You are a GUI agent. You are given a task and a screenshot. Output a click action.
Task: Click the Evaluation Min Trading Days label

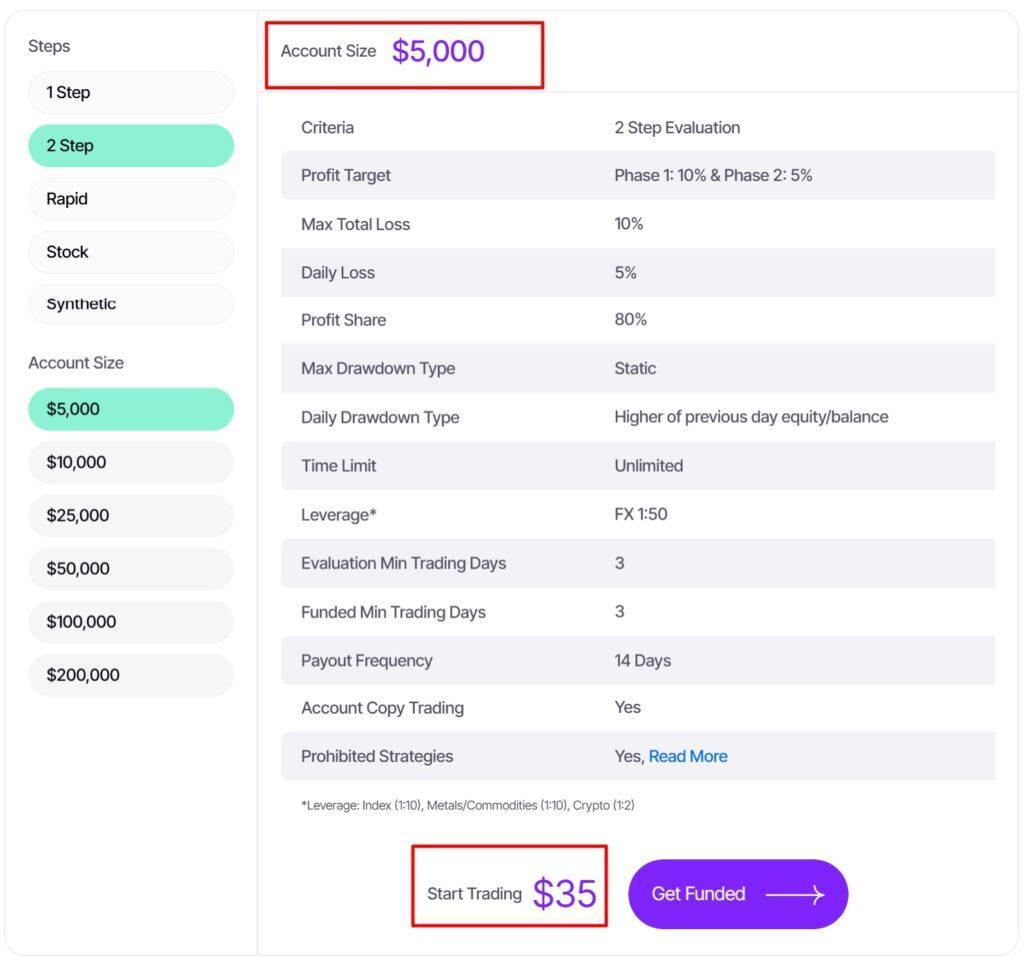click(x=404, y=563)
